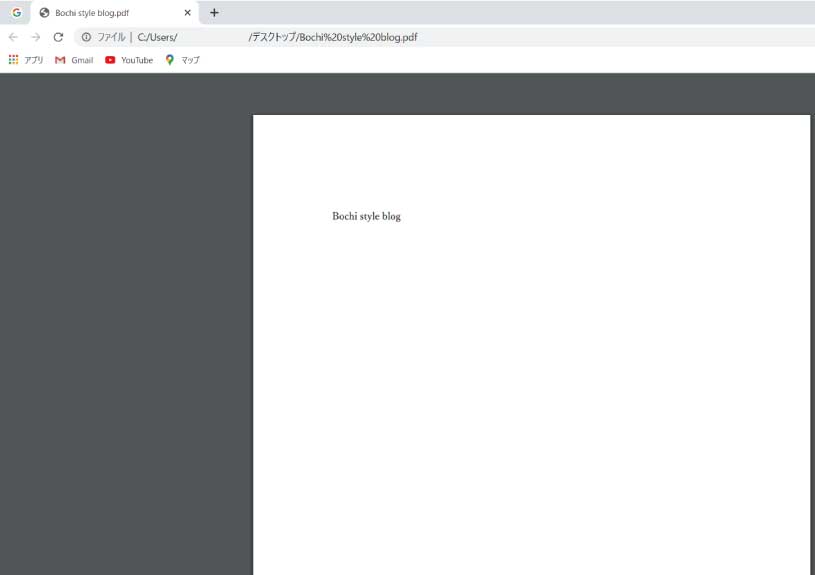The width and height of the screenshot is (815, 575).
Task: Select the Bochi style blog.pdf tab title
Action: [x=92, y=13]
